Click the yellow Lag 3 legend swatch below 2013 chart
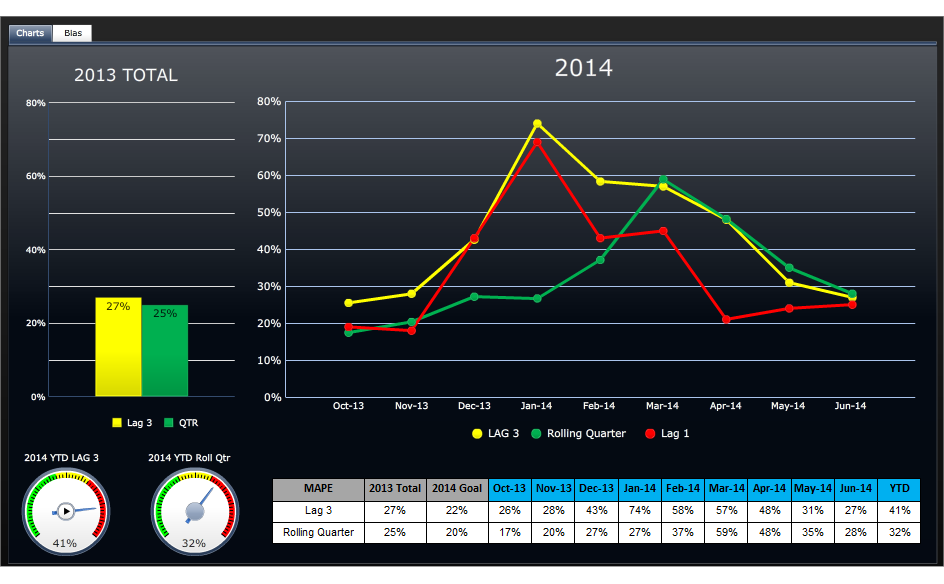Viewport: 944px width, 584px height. (115, 422)
